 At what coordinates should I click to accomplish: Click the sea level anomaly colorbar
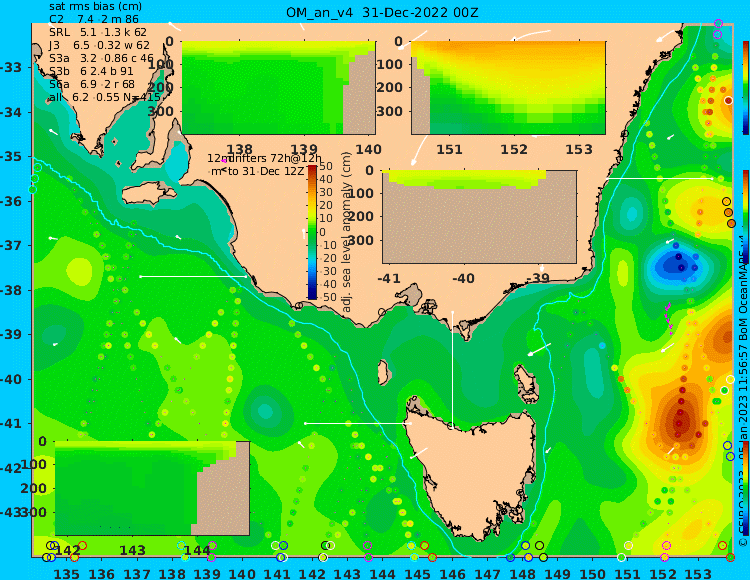coord(312,232)
